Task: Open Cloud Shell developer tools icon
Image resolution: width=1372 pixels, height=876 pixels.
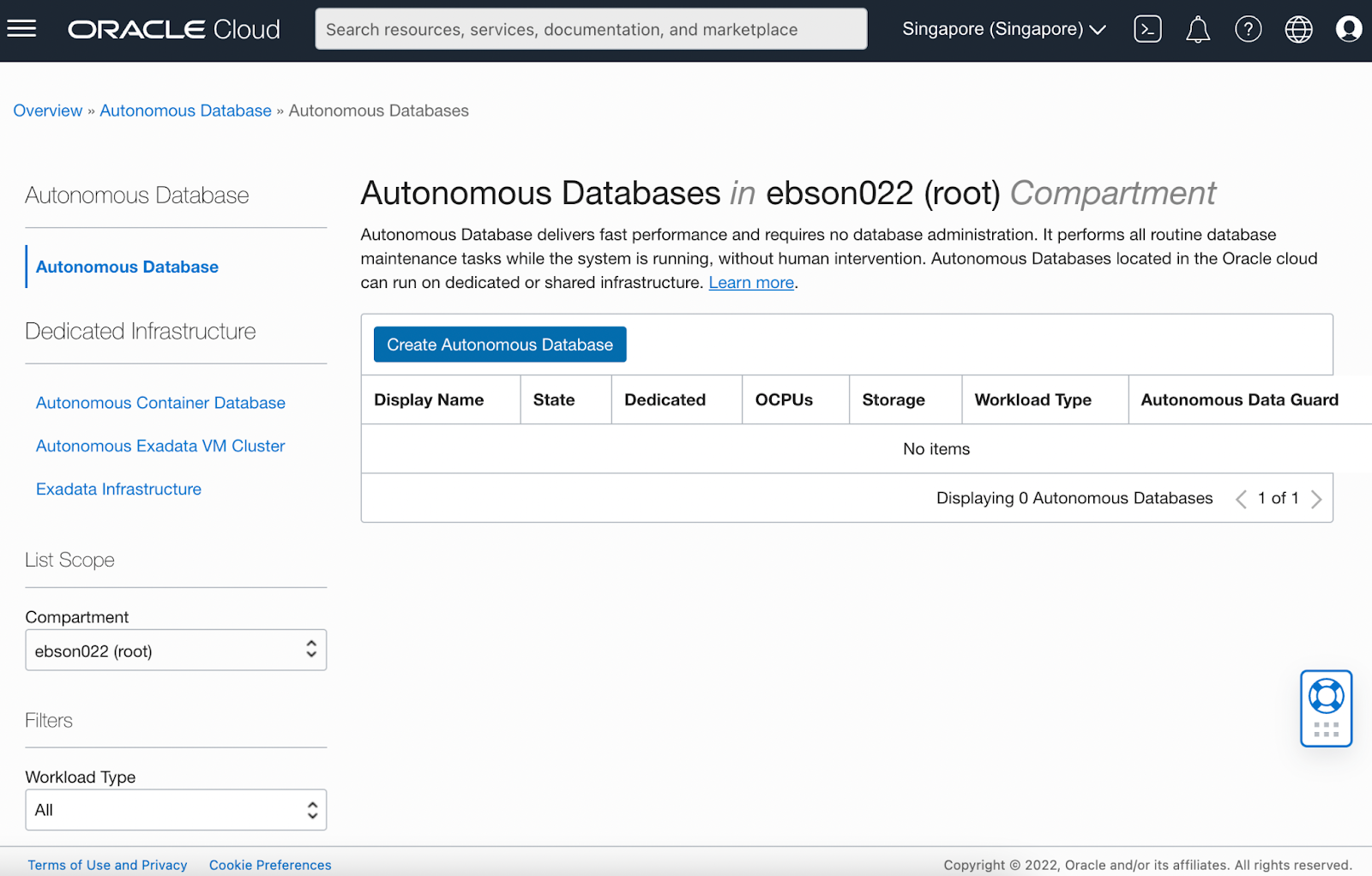Action: (x=1147, y=29)
